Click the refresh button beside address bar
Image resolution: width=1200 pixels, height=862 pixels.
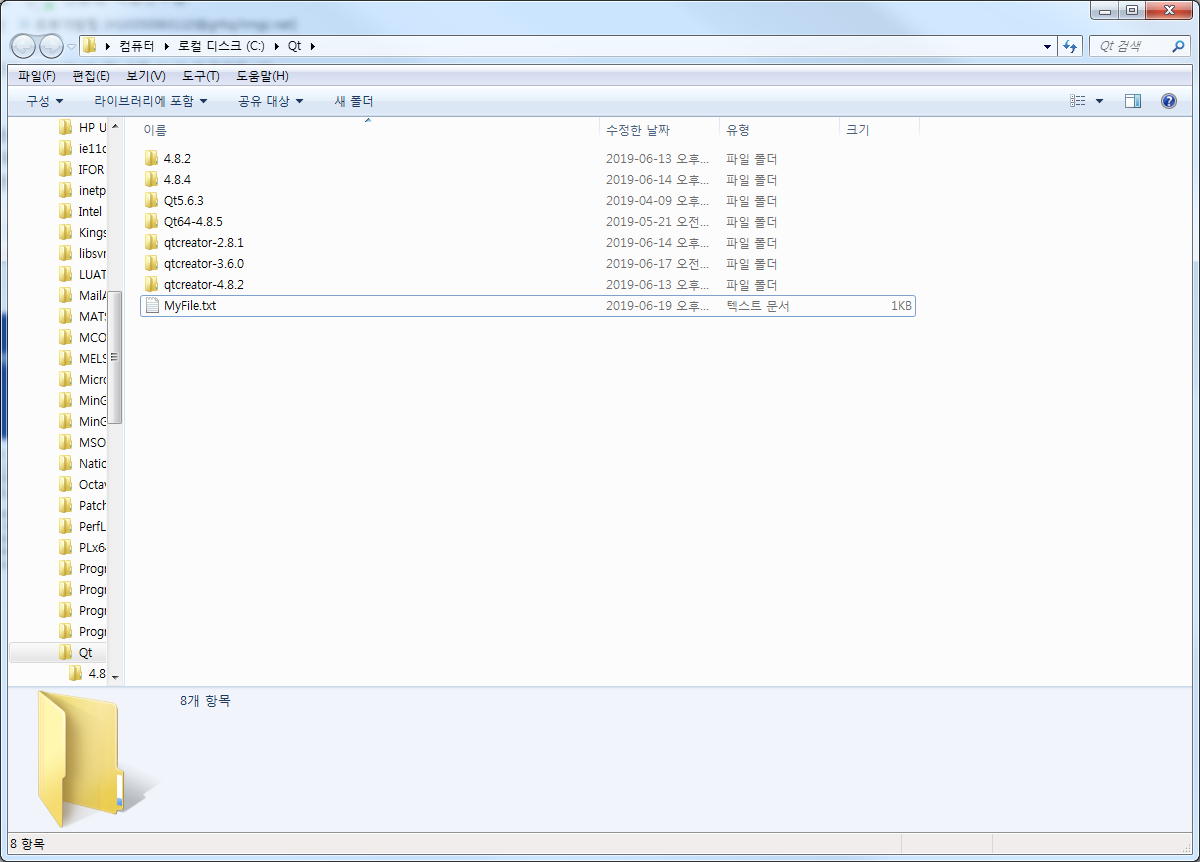tap(1071, 46)
